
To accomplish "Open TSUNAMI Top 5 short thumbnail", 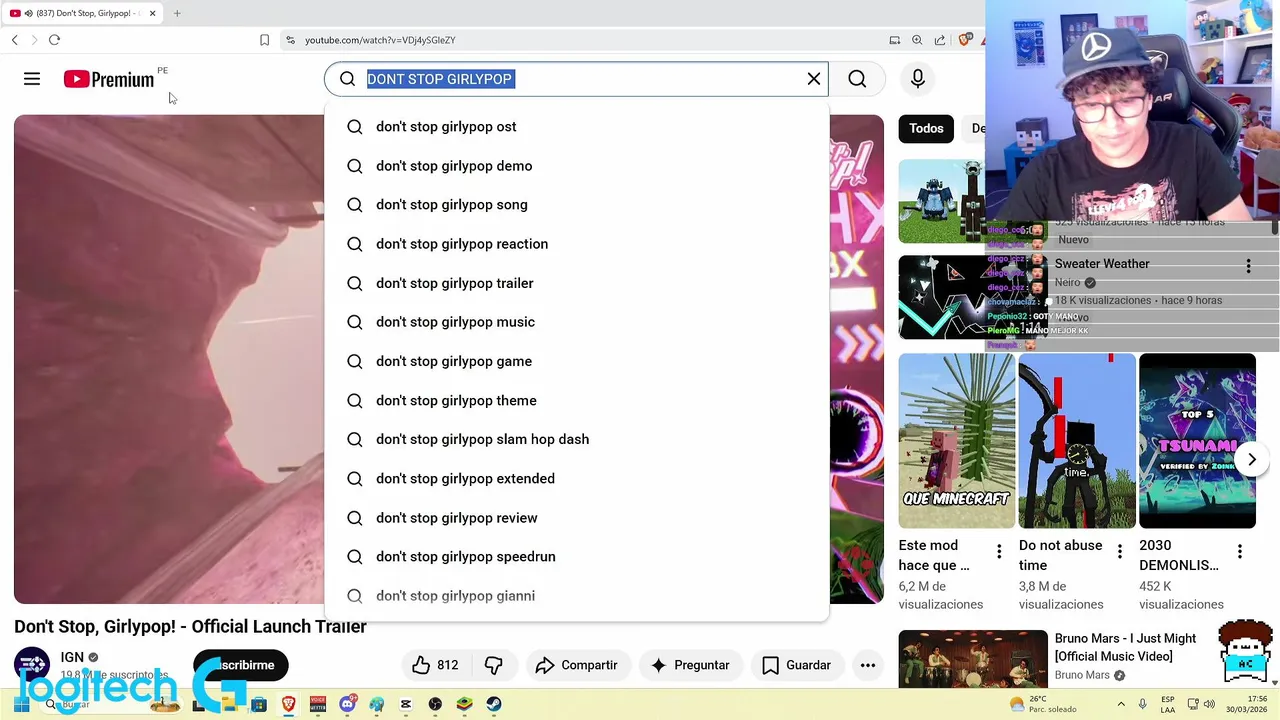I will pyautogui.click(x=1197, y=441).
